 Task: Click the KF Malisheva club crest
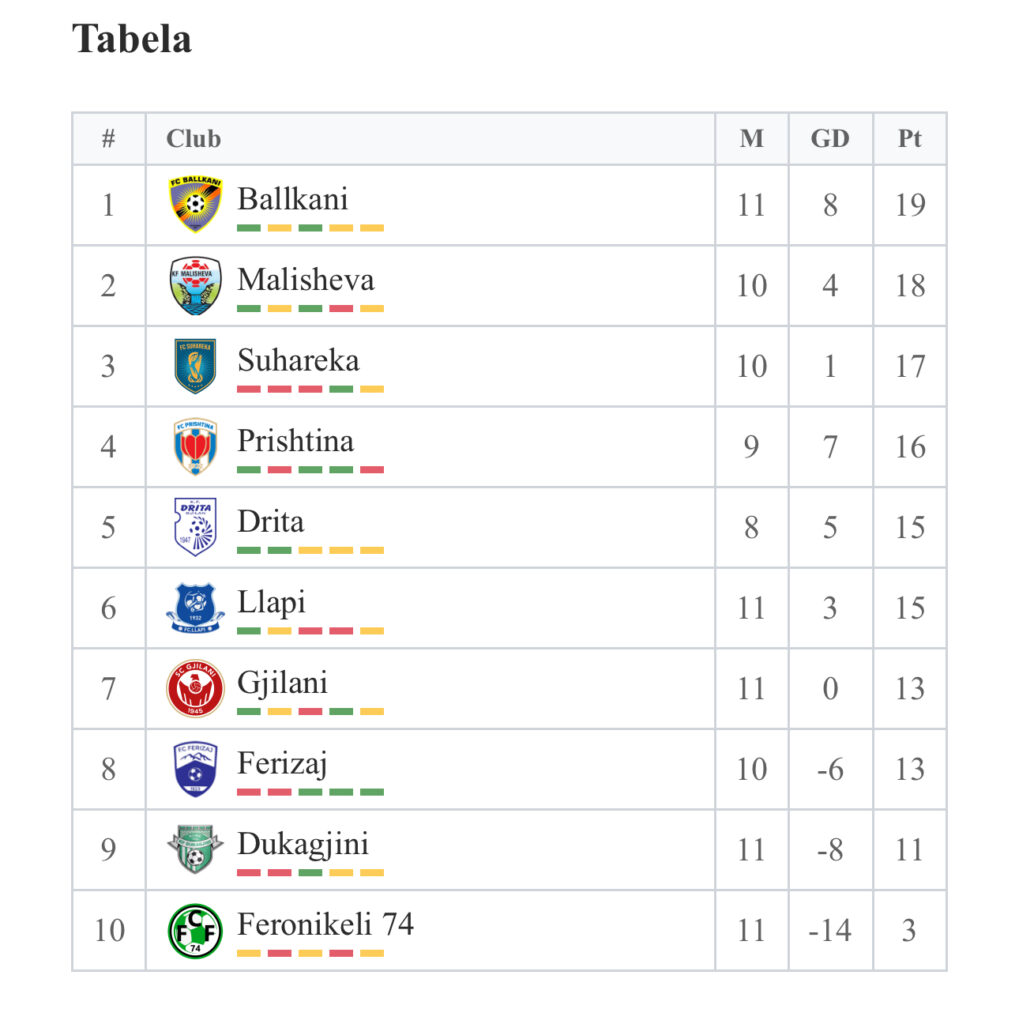pos(195,285)
